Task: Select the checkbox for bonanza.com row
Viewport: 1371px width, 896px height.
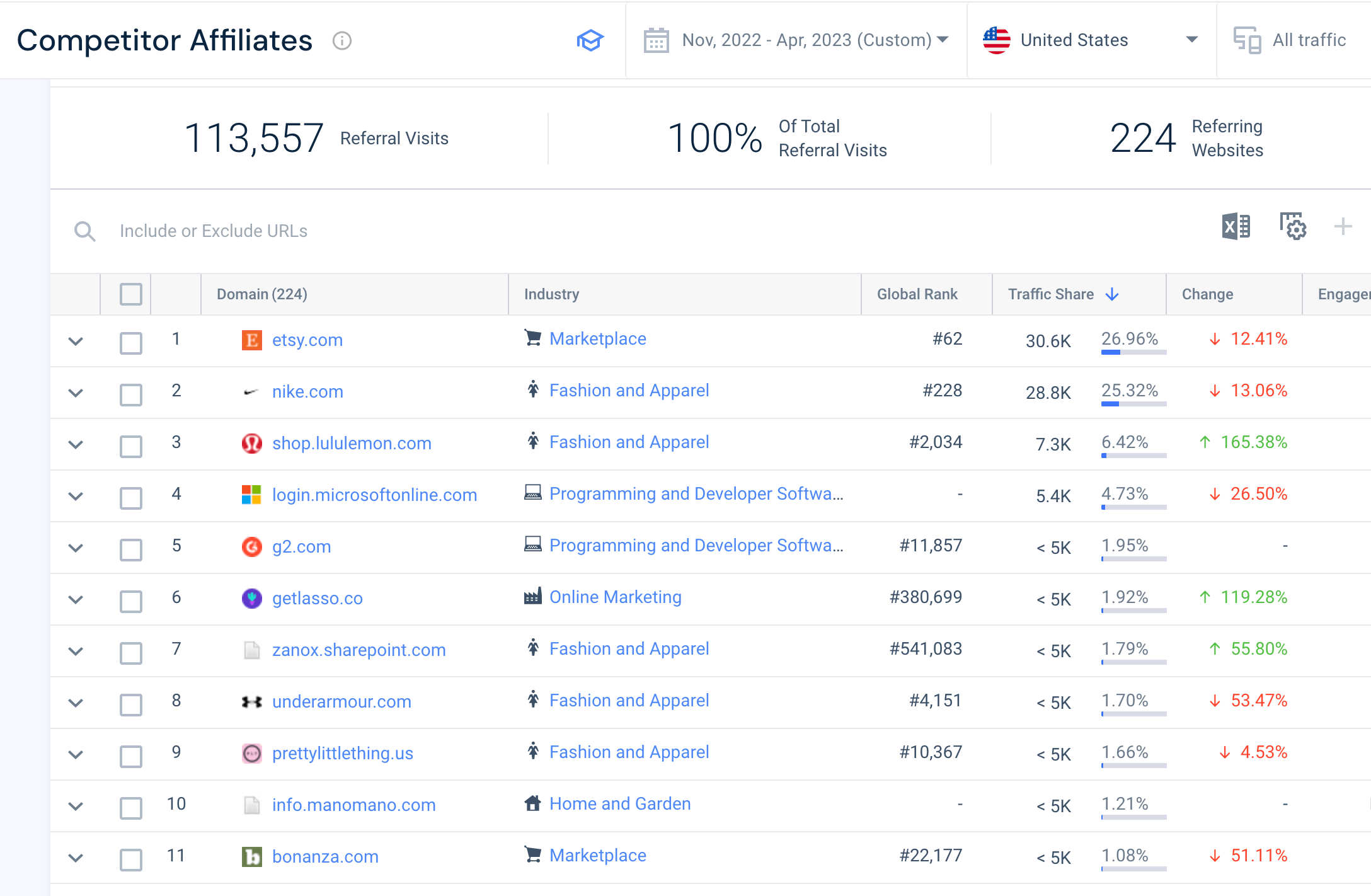Action: coord(131,859)
